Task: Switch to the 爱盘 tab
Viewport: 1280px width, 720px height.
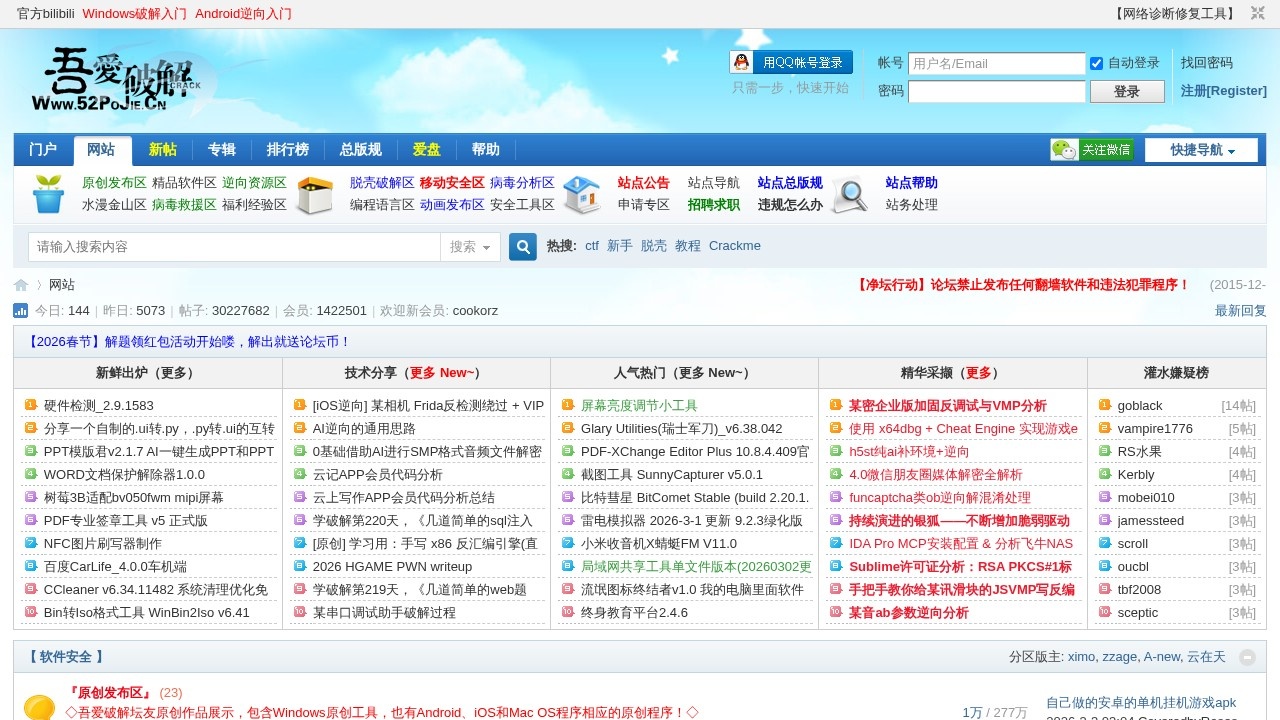Action: point(425,149)
